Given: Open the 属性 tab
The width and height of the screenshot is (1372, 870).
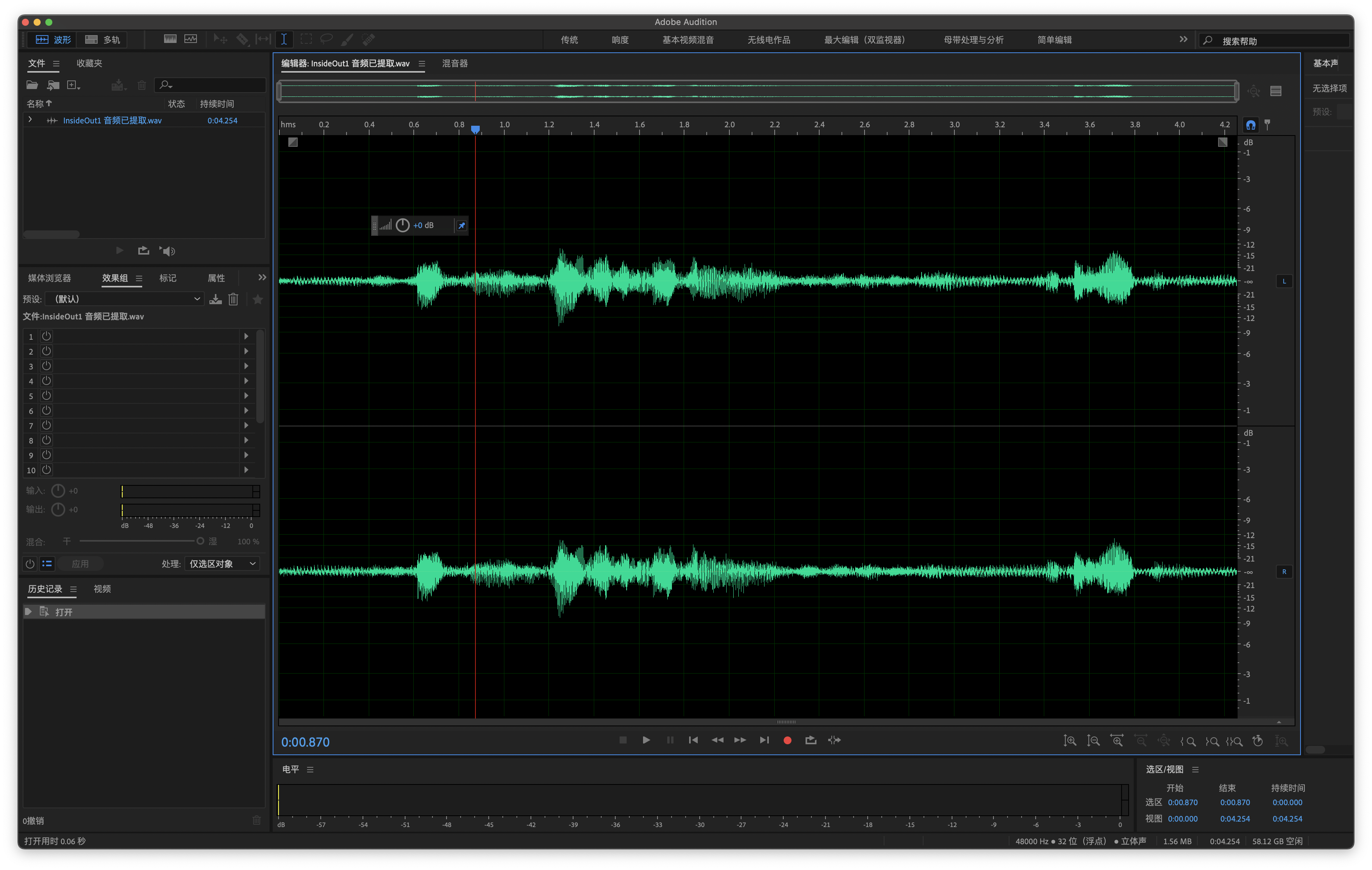Looking at the screenshot, I should click(x=216, y=278).
